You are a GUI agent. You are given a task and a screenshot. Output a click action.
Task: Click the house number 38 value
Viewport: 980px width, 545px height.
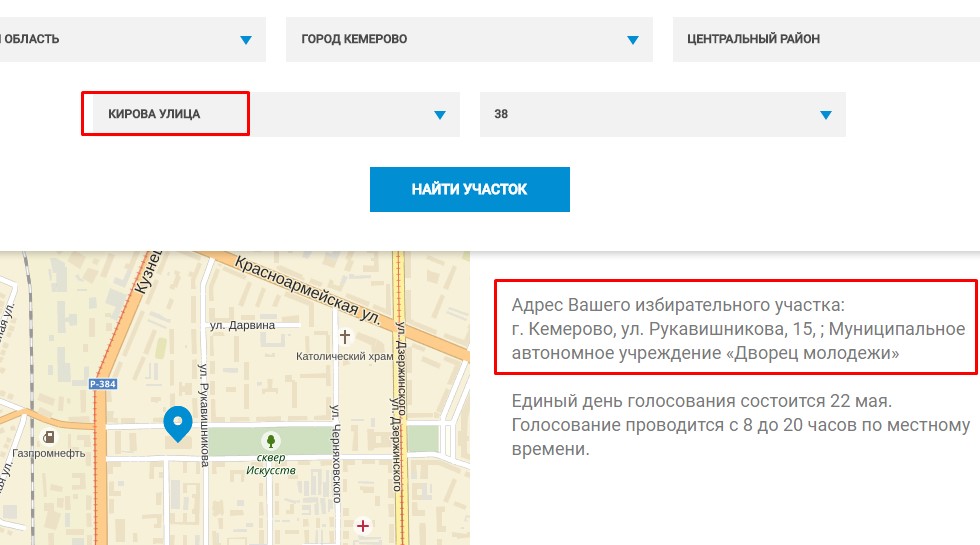point(501,114)
